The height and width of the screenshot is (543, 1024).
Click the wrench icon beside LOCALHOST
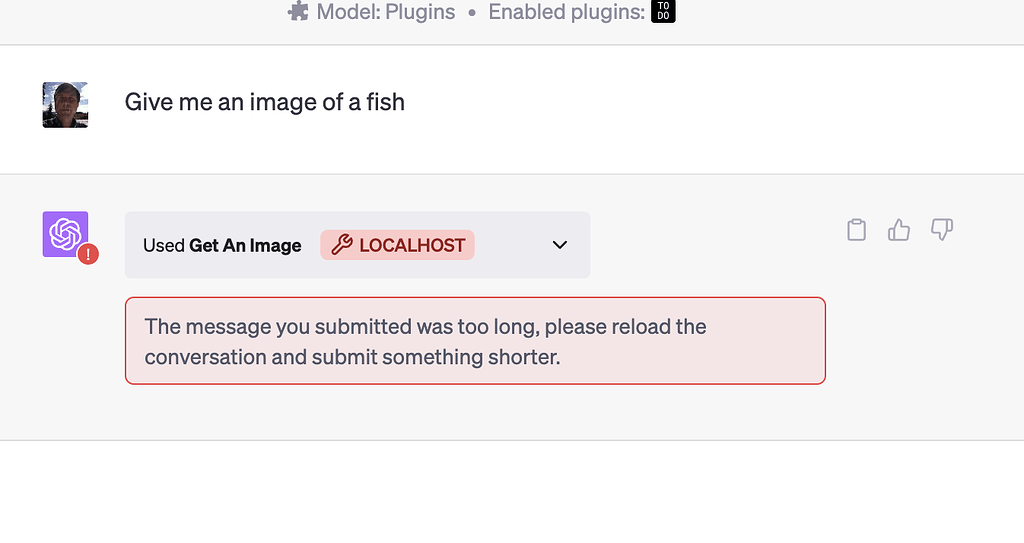coord(342,245)
